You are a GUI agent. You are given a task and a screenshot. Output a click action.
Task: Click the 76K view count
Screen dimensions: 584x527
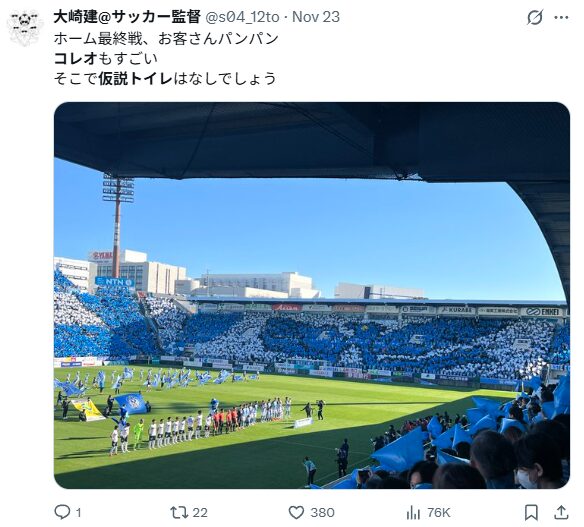(x=438, y=513)
